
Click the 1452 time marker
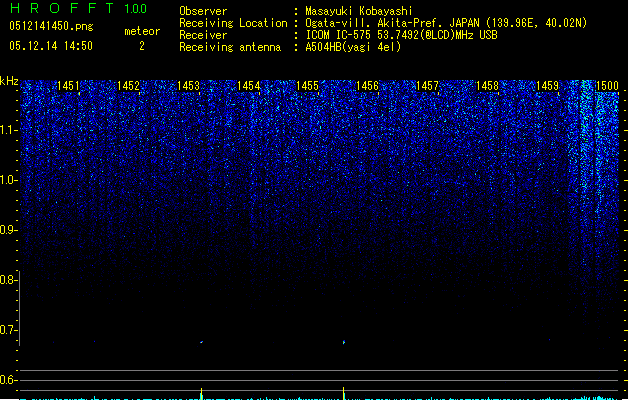pyautogui.click(x=128, y=86)
